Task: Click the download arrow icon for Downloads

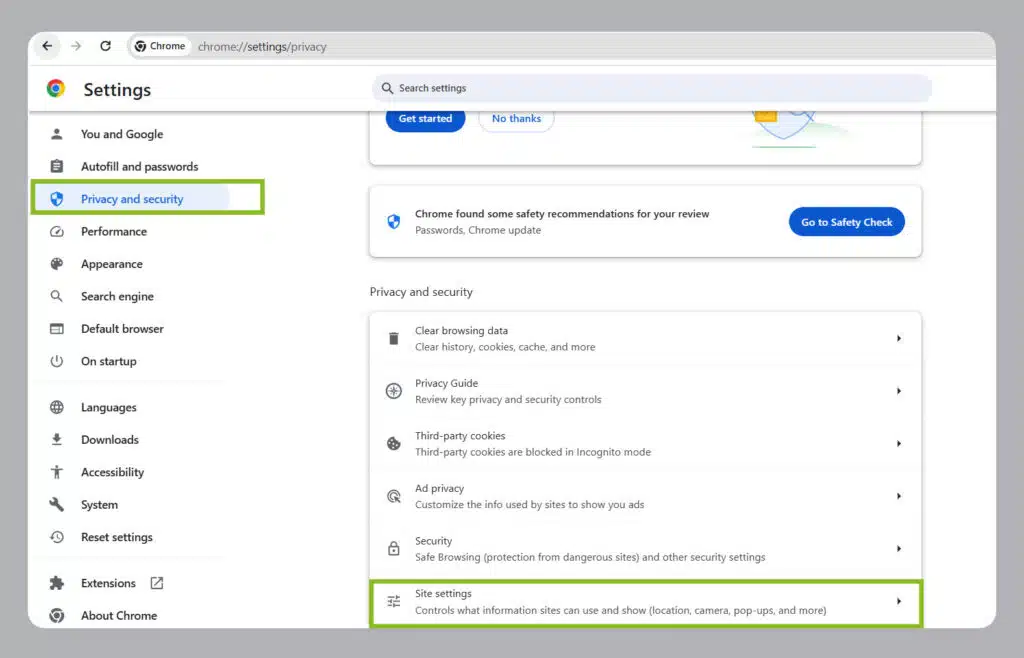Action: tap(57, 439)
